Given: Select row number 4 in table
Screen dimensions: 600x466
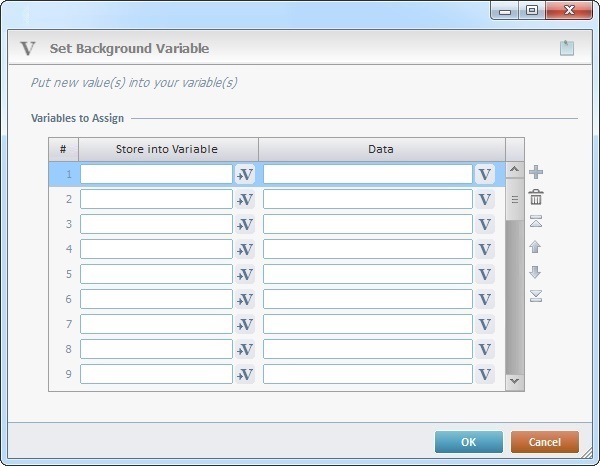Looking at the screenshot, I should click(63, 249).
